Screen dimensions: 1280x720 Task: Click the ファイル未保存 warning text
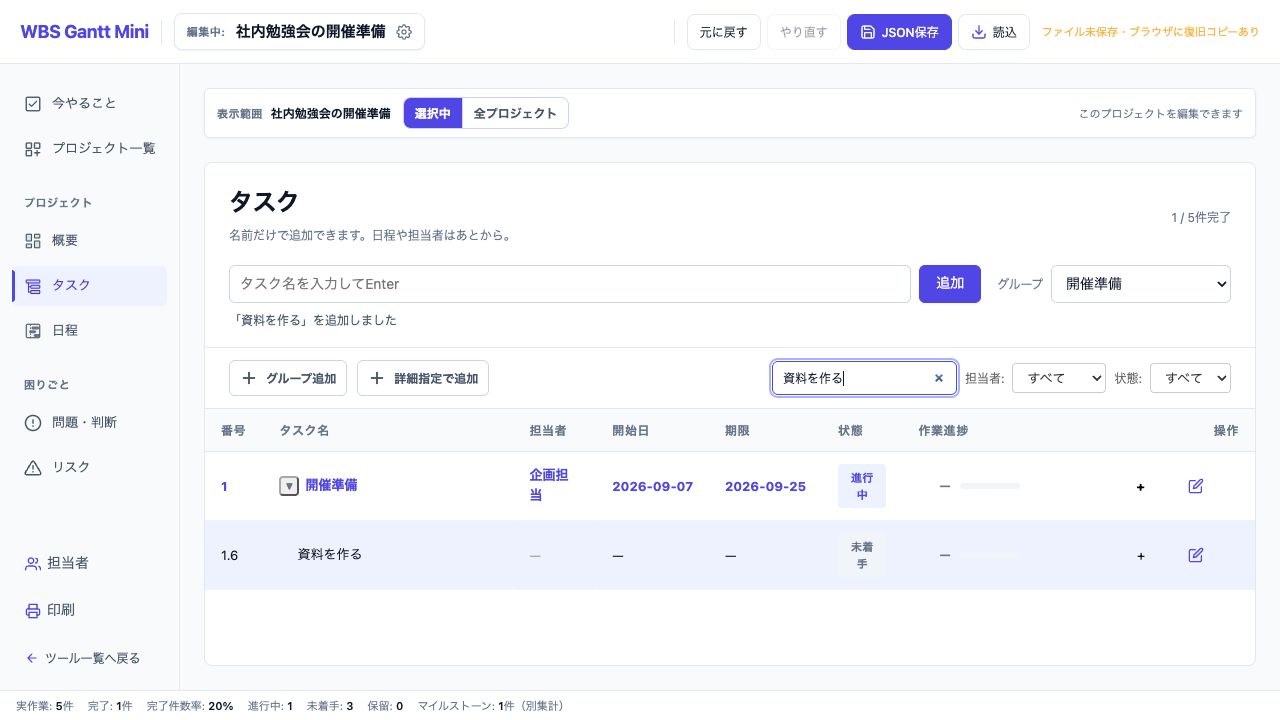click(1150, 32)
